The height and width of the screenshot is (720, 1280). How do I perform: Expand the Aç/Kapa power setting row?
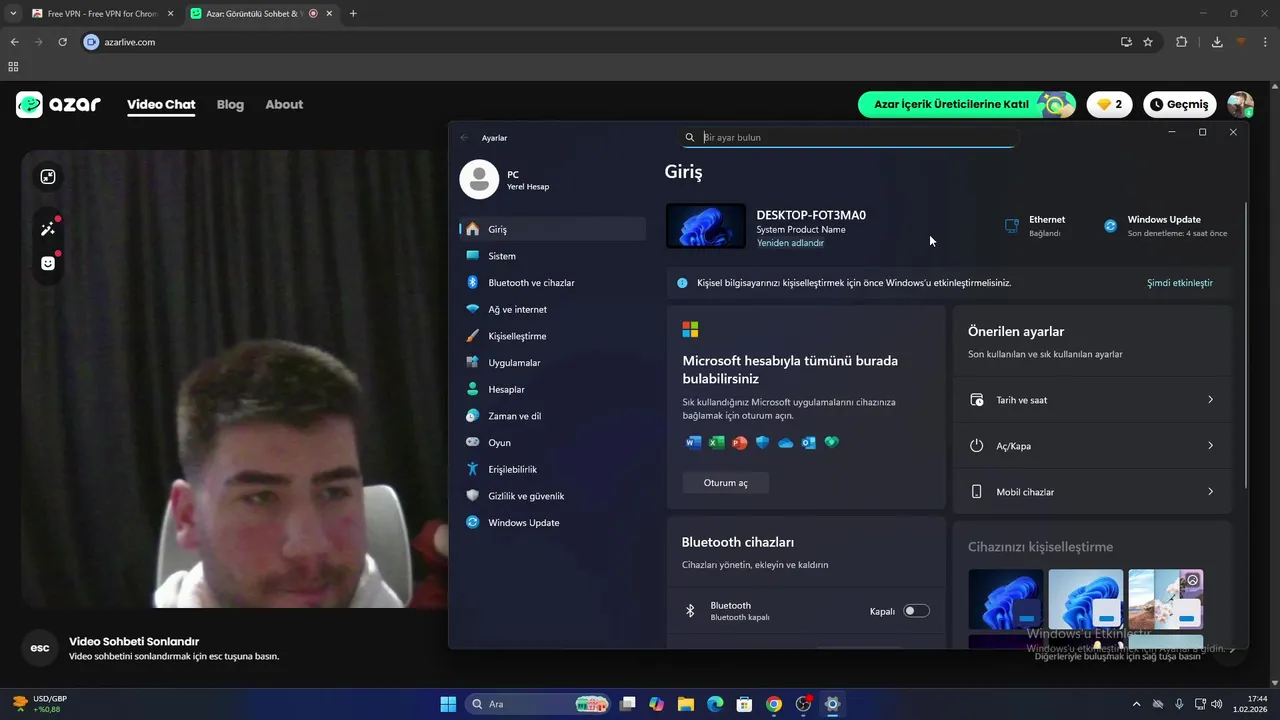[1092, 446]
